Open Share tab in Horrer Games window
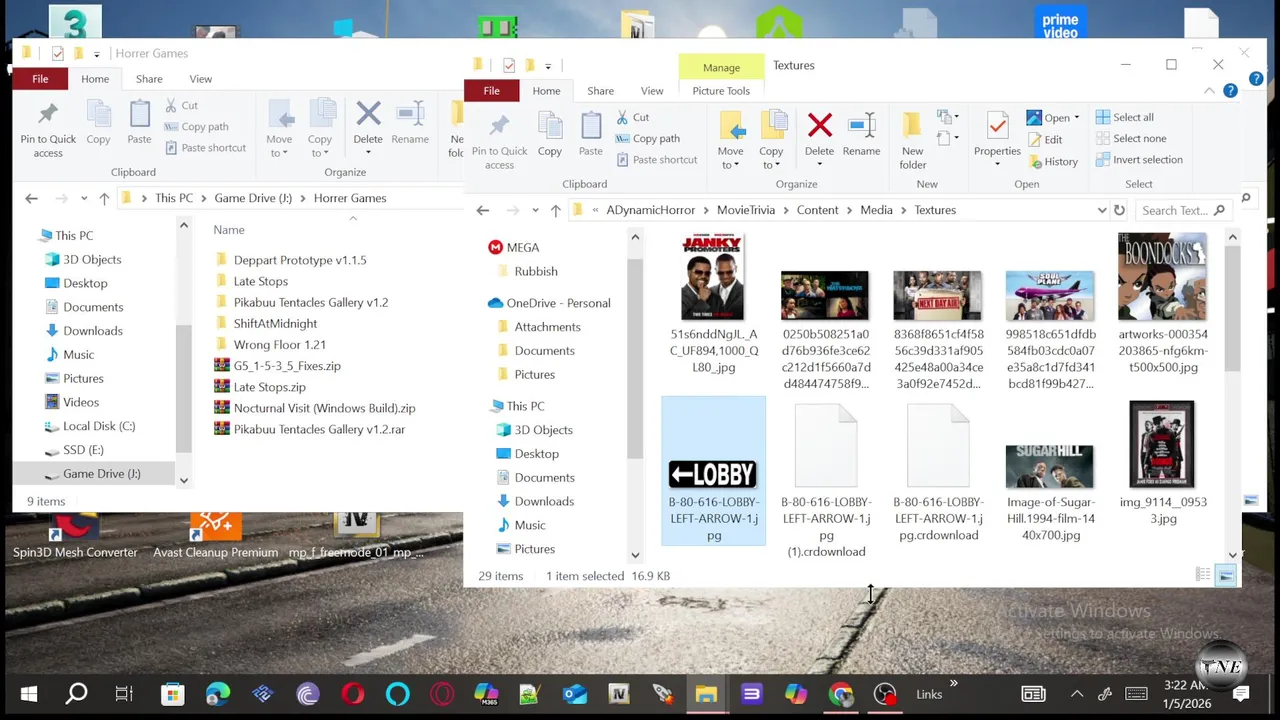This screenshot has width=1280, height=720. point(149,79)
